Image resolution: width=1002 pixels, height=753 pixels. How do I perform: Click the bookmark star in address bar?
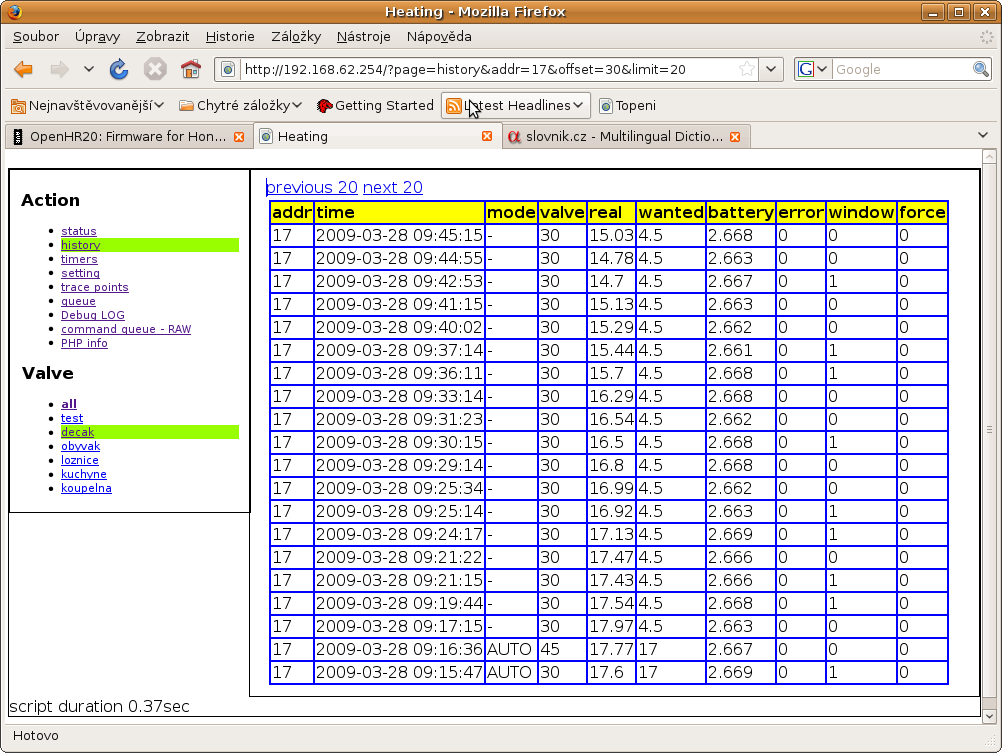[x=747, y=69]
